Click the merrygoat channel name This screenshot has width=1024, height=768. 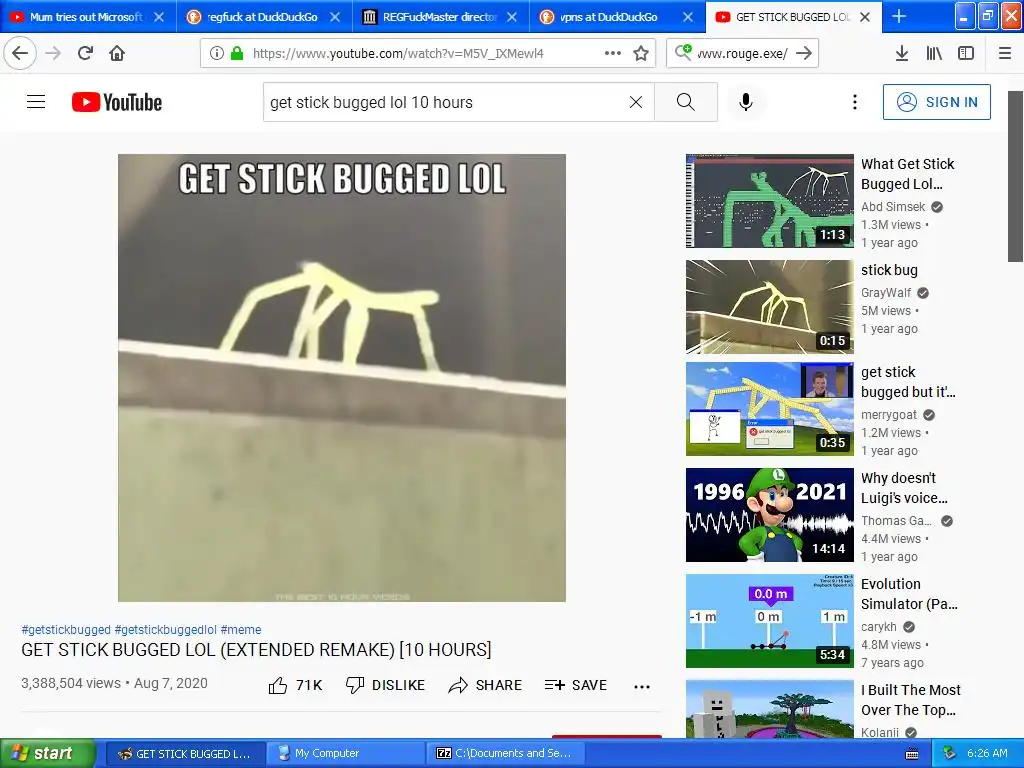point(889,415)
